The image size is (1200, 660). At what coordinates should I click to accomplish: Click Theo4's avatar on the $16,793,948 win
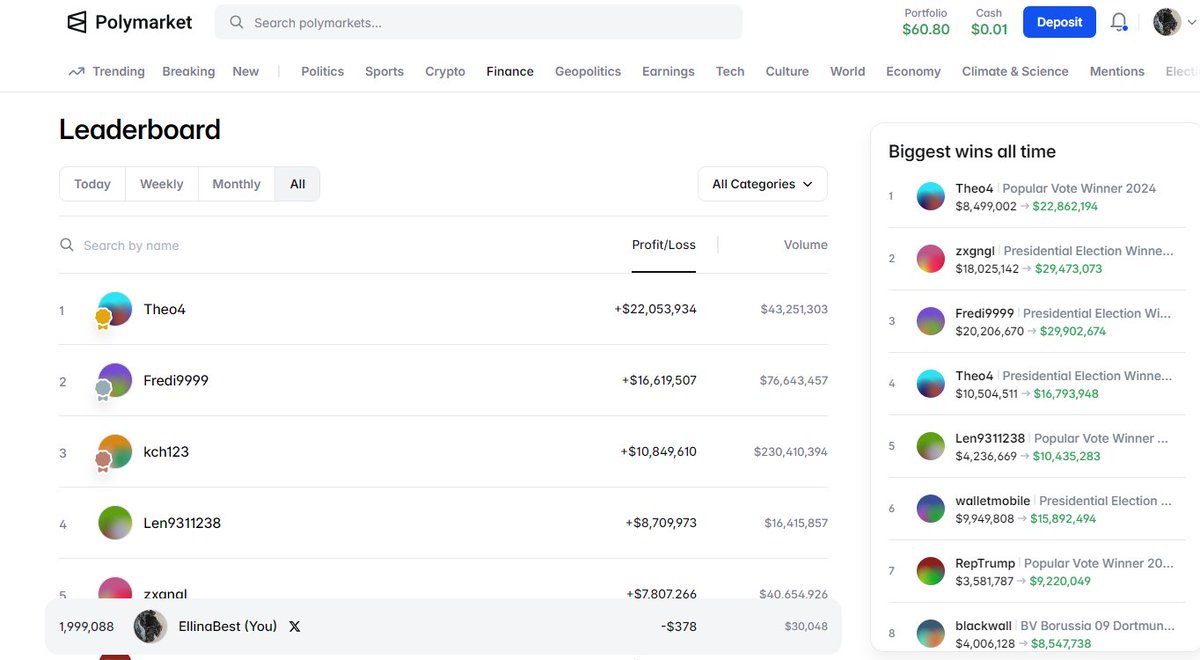point(931,384)
